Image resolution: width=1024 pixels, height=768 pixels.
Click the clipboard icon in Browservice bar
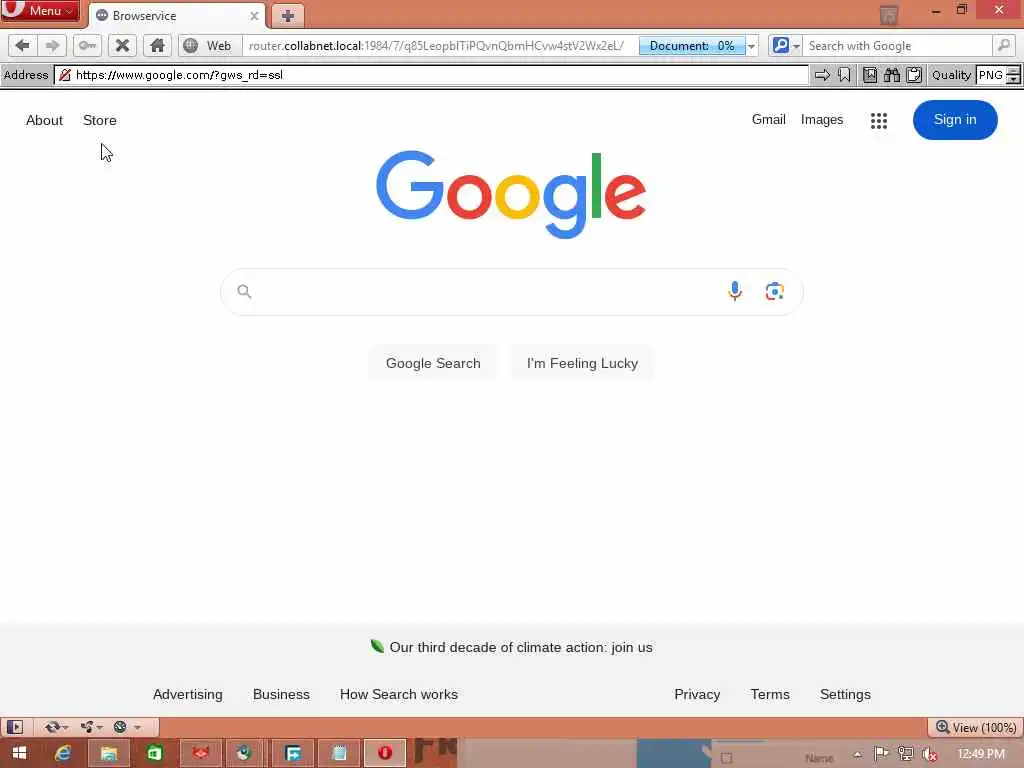click(x=914, y=75)
